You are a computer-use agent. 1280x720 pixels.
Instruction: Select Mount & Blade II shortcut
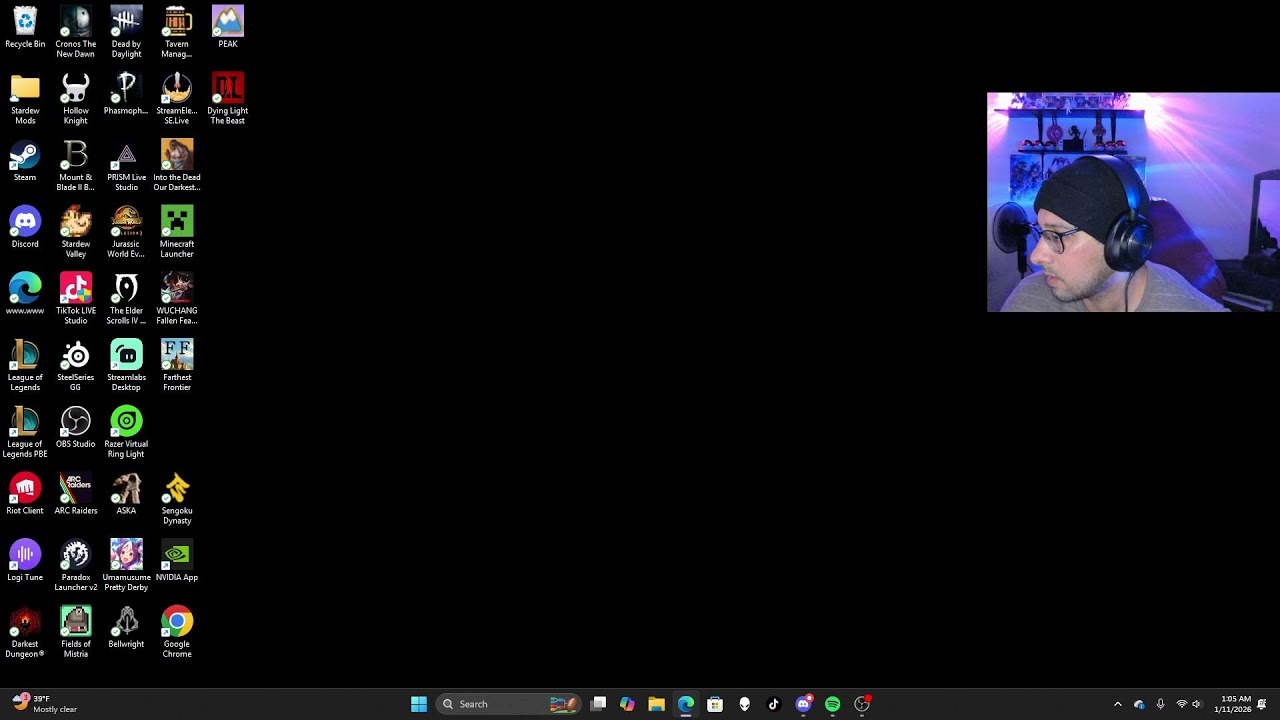pos(76,166)
